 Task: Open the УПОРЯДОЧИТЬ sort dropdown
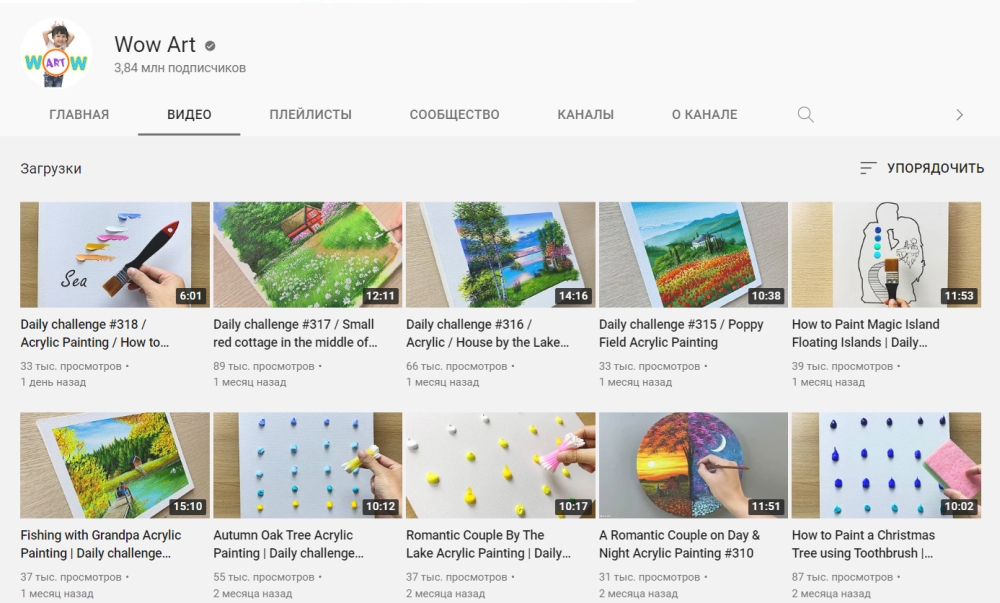click(x=922, y=168)
